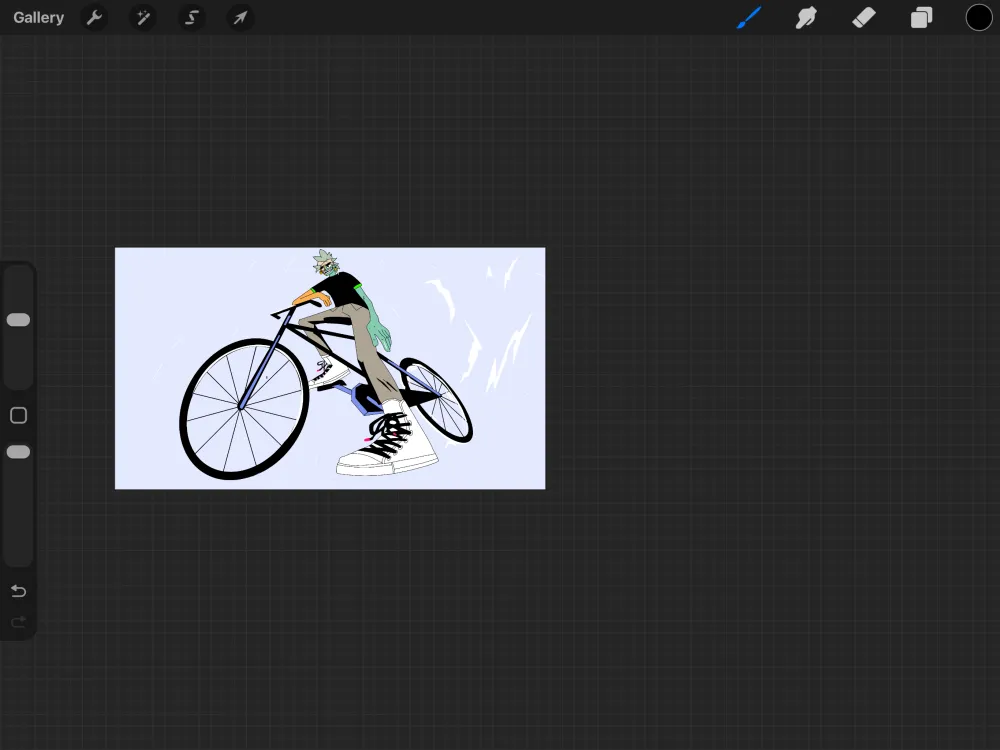Open the active color picker circle
The width and height of the screenshot is (1000, 750).
(978, 17)
